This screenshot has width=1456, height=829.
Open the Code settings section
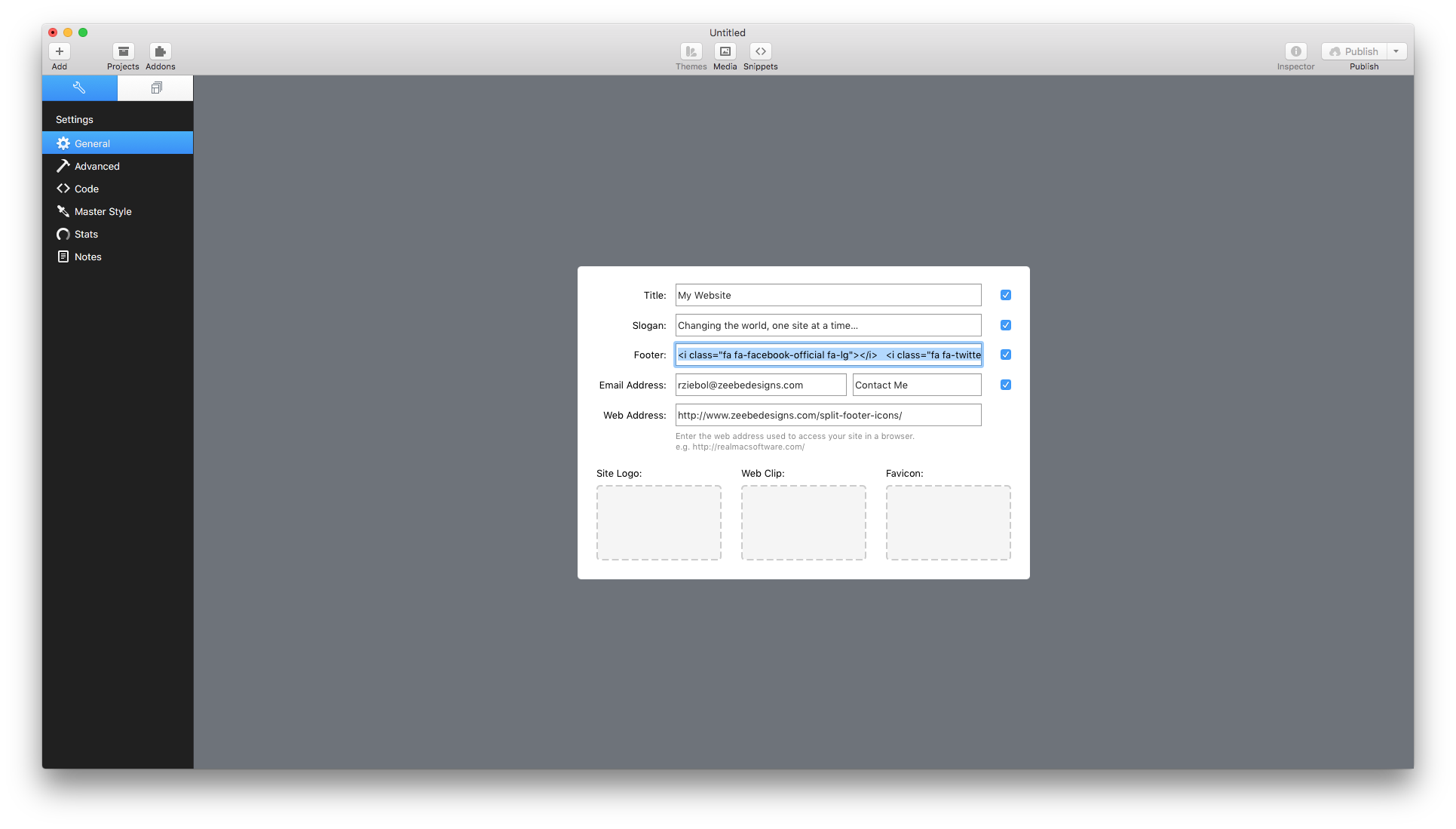(85, 189)
